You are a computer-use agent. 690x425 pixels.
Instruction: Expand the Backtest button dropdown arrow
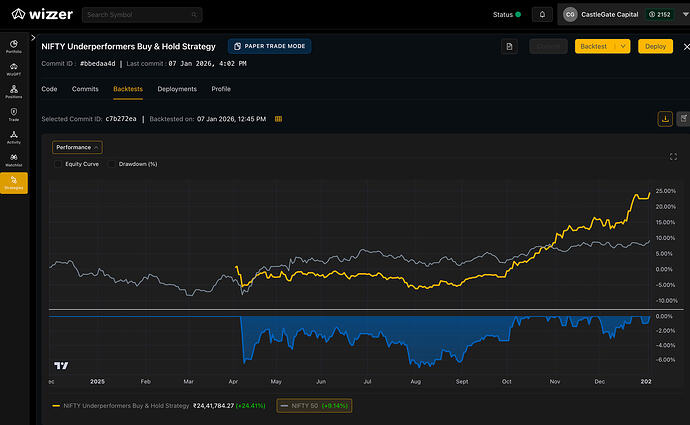[623, 46]
